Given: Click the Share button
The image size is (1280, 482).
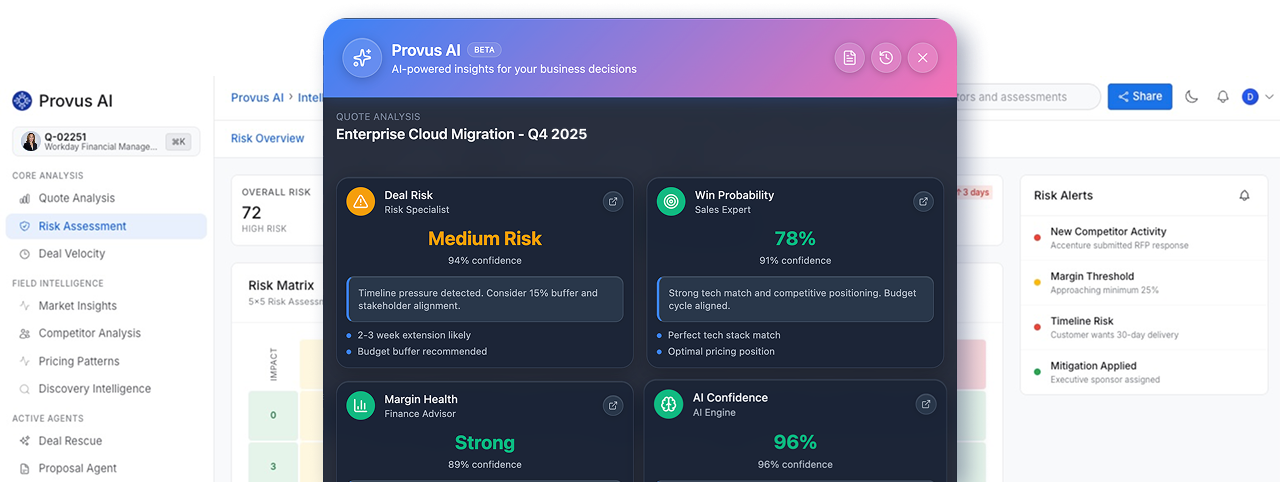Looking at the screenshot, I should 1139,97.
